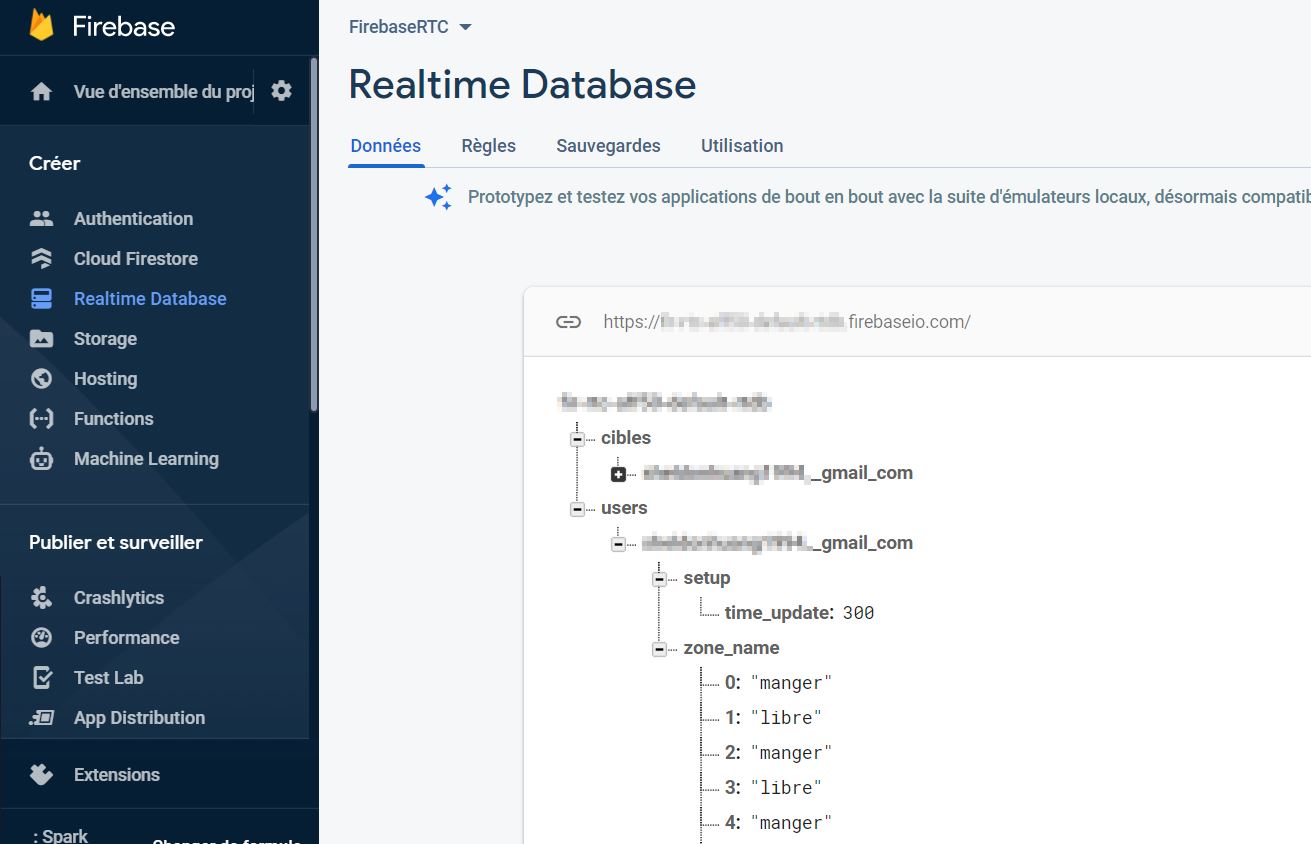Open Authentication in sidebar
The image size is (1311, 844).
tap(133, 218)
